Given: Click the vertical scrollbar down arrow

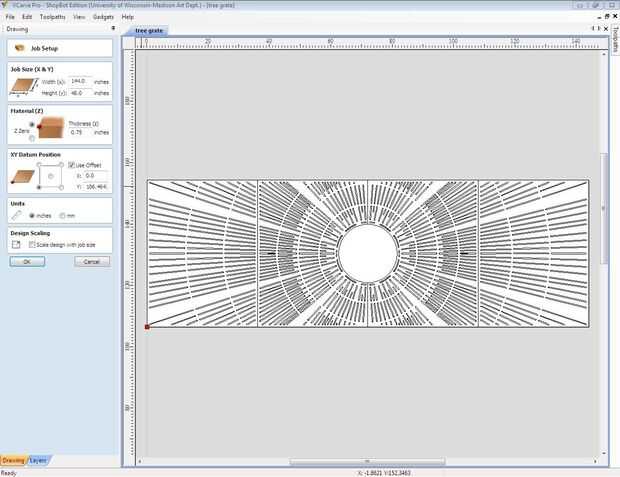Looking at the screenshot, I should (x=604, y=453).
